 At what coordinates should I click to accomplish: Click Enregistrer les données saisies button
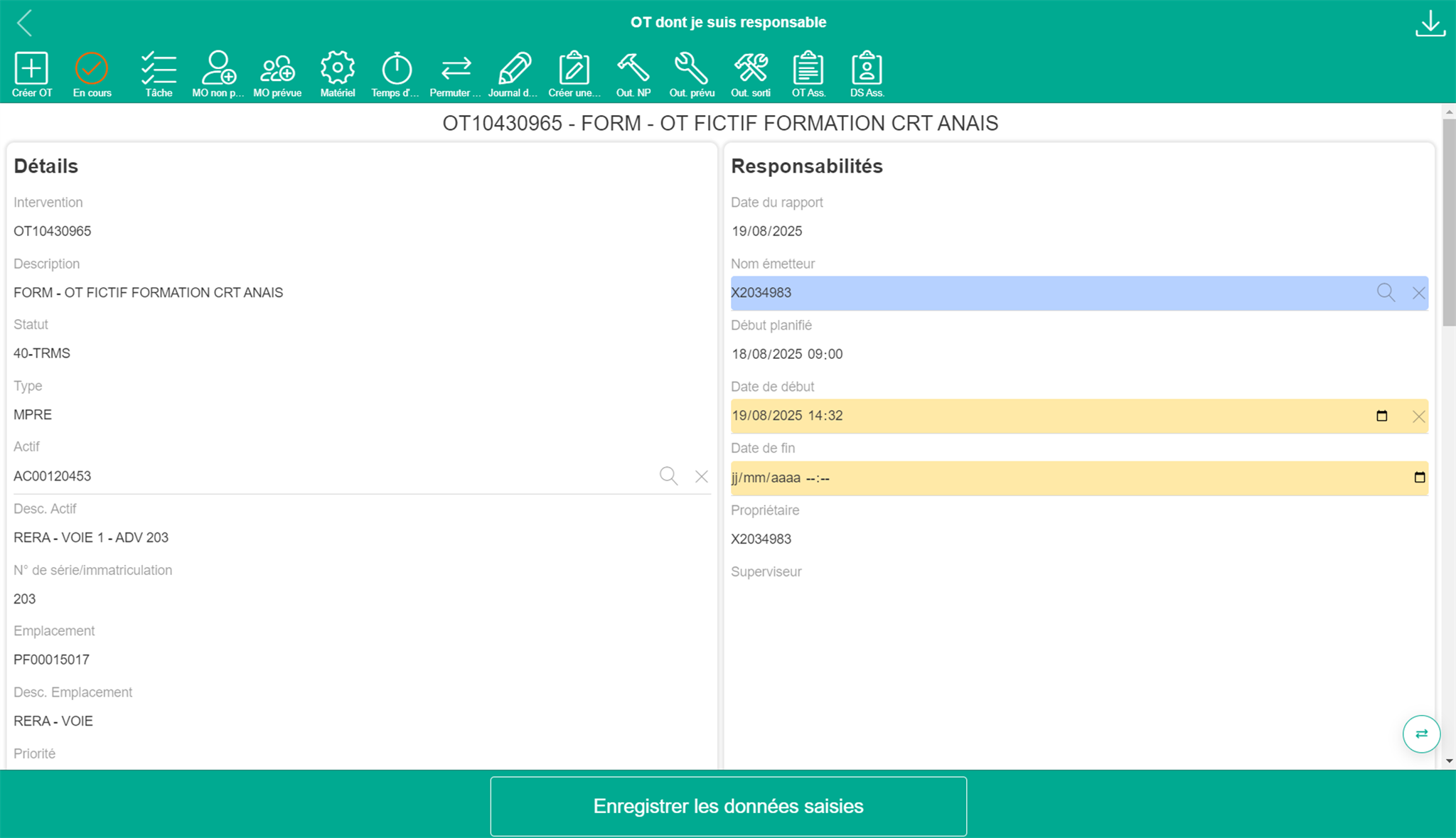pos(728,806)
